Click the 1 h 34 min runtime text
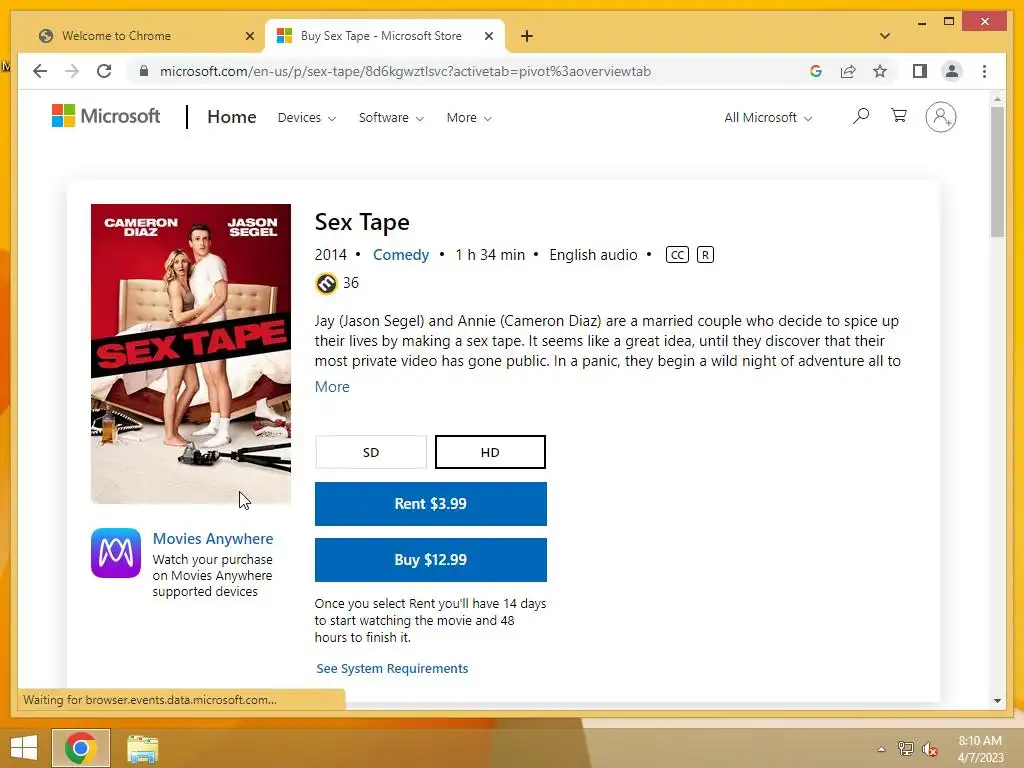 coord(490,255)
